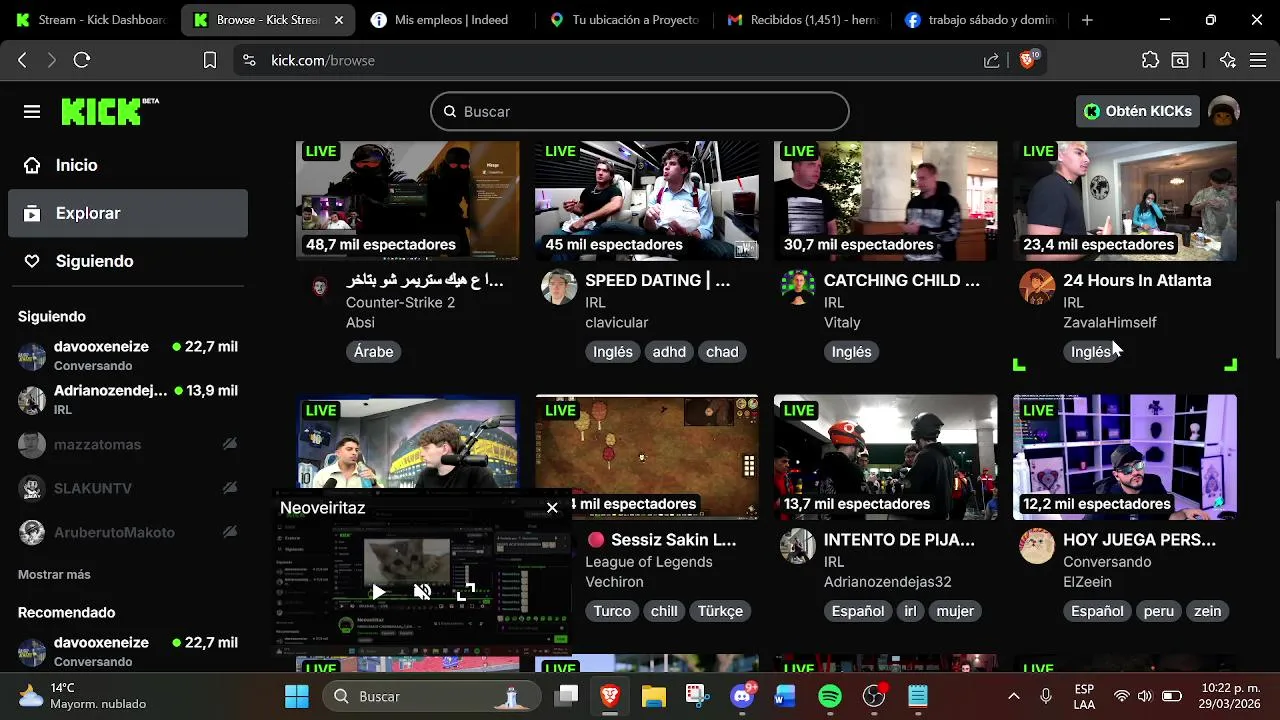This screenshot has width=1280, height=720.
Task: Open followed channel AruberutoMakoto in sidebar
Action: (x=128, y=532)
